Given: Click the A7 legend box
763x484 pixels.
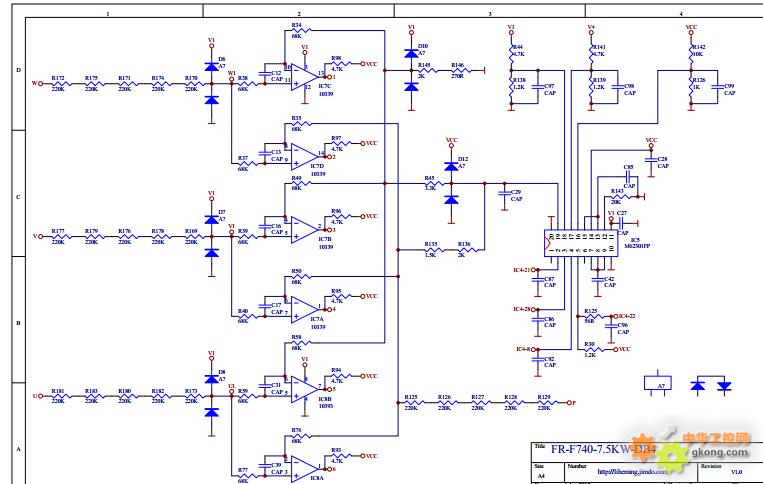Looking at the screenshot, I should [656, 384].
